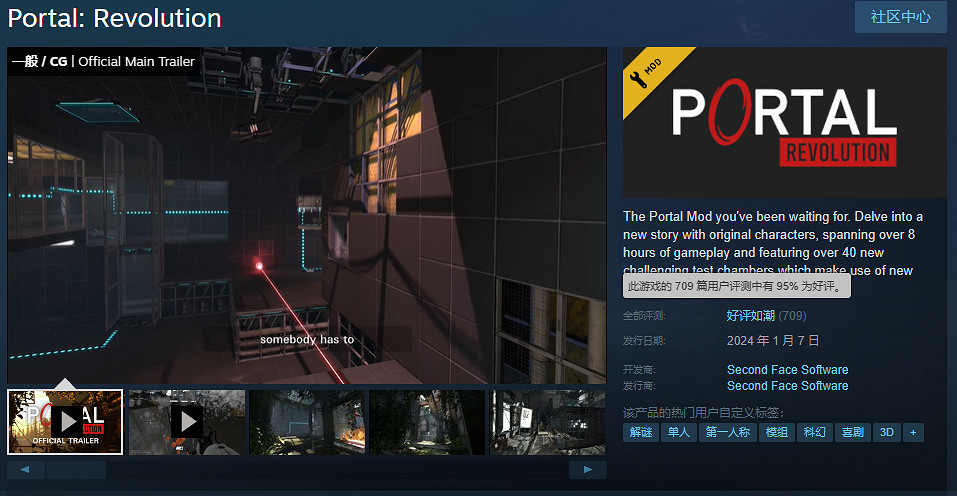The height and width of the screenshot is (496, 957).
Task: Open publisher Second Face Software link
Action: (787, 386)
